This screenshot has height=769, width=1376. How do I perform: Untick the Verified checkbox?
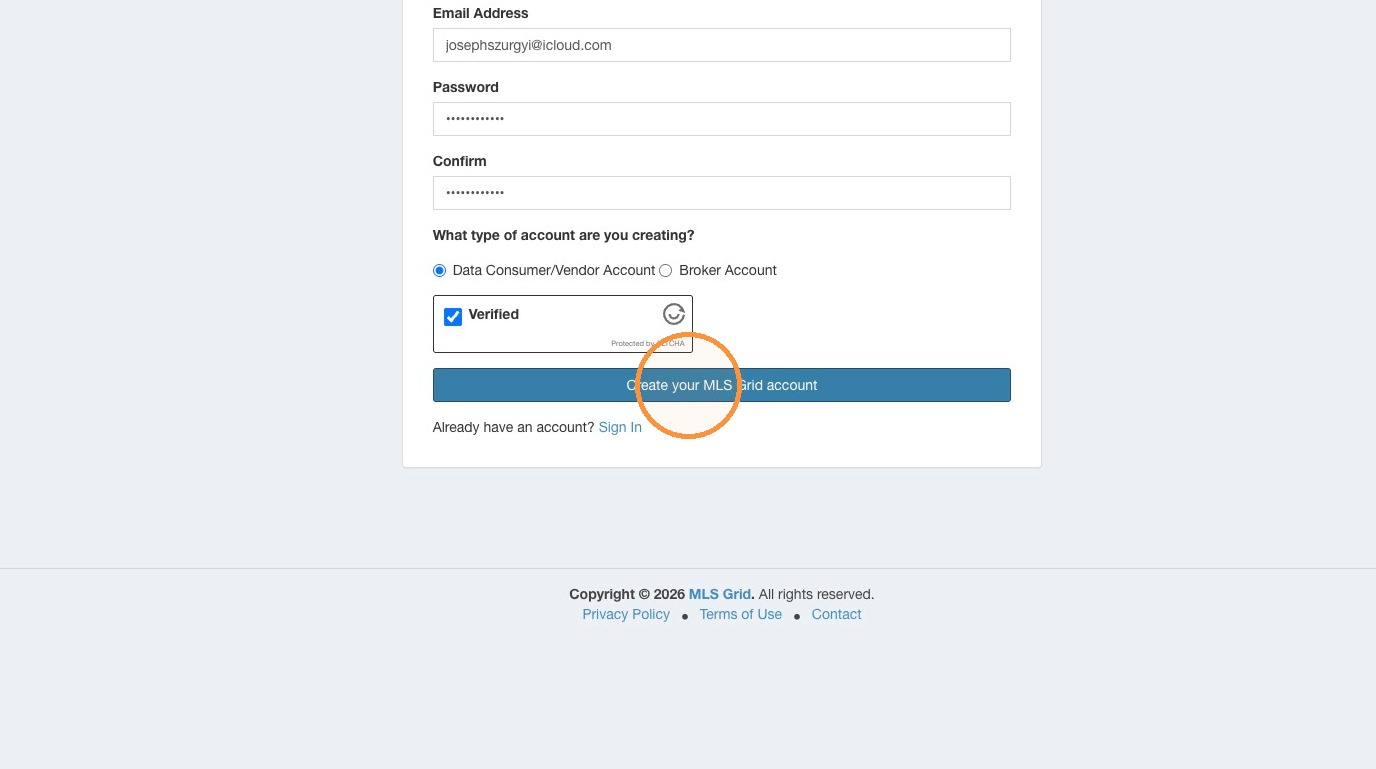pyautogui.click(x=453, y=316)
